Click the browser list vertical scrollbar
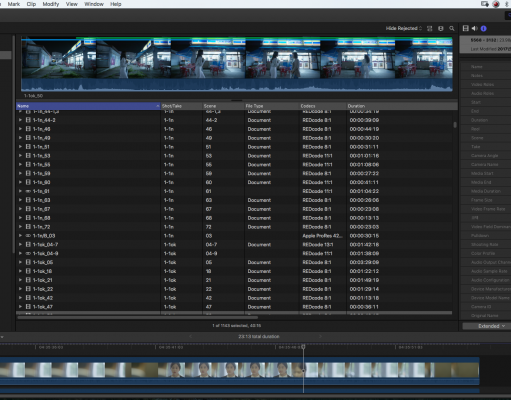 [x=455, y=125]
